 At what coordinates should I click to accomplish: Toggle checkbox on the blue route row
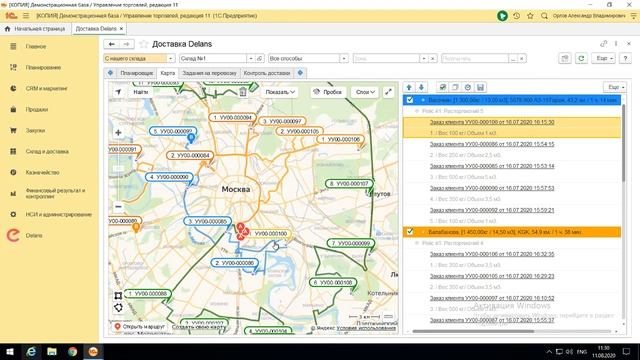click(x=410, y=100)
